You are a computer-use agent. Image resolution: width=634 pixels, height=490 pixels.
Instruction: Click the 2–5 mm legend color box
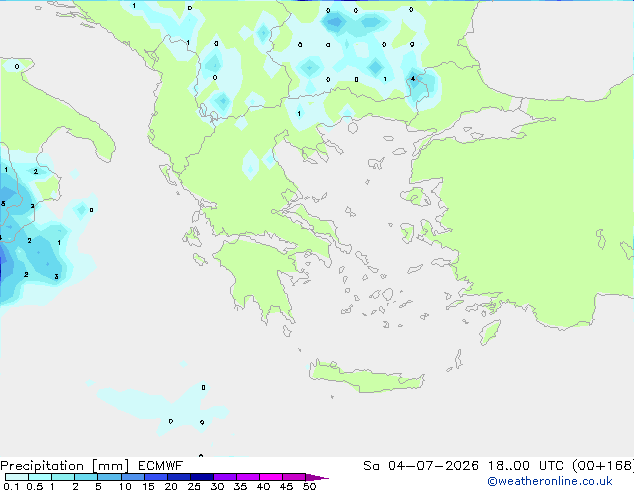click(86, 477)
